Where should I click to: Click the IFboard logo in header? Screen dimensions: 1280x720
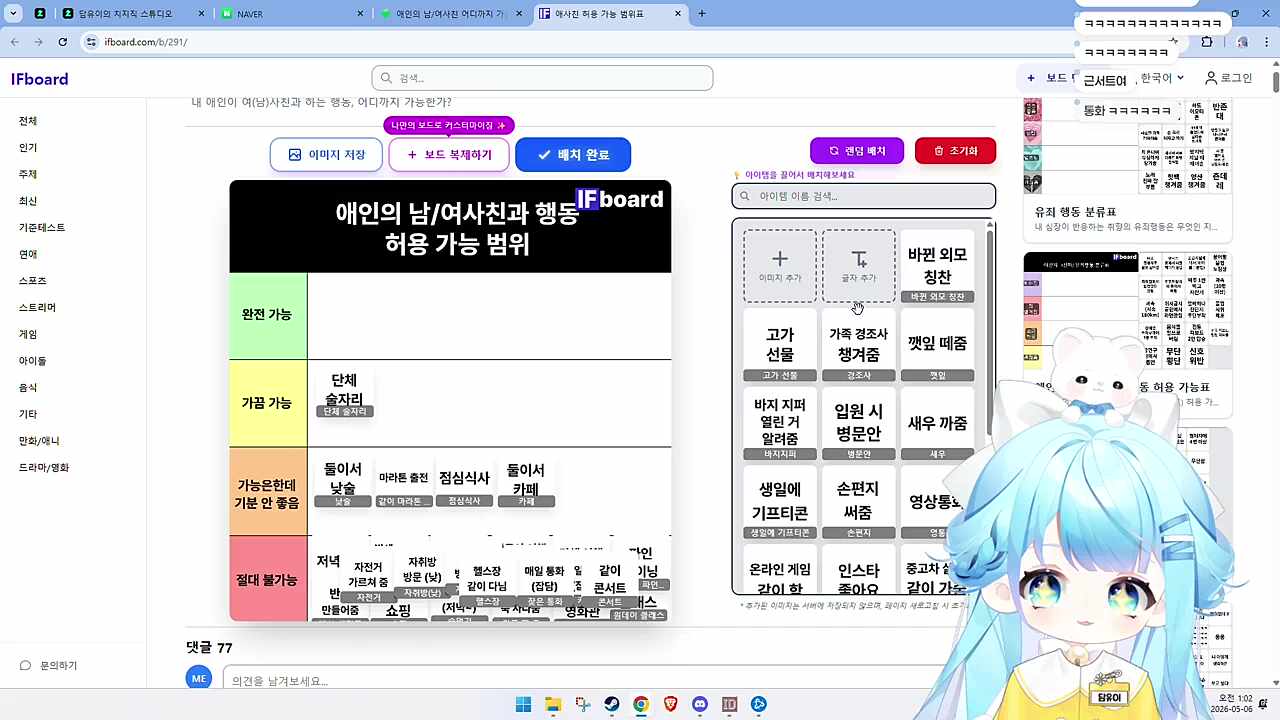(x=40, y=79)
